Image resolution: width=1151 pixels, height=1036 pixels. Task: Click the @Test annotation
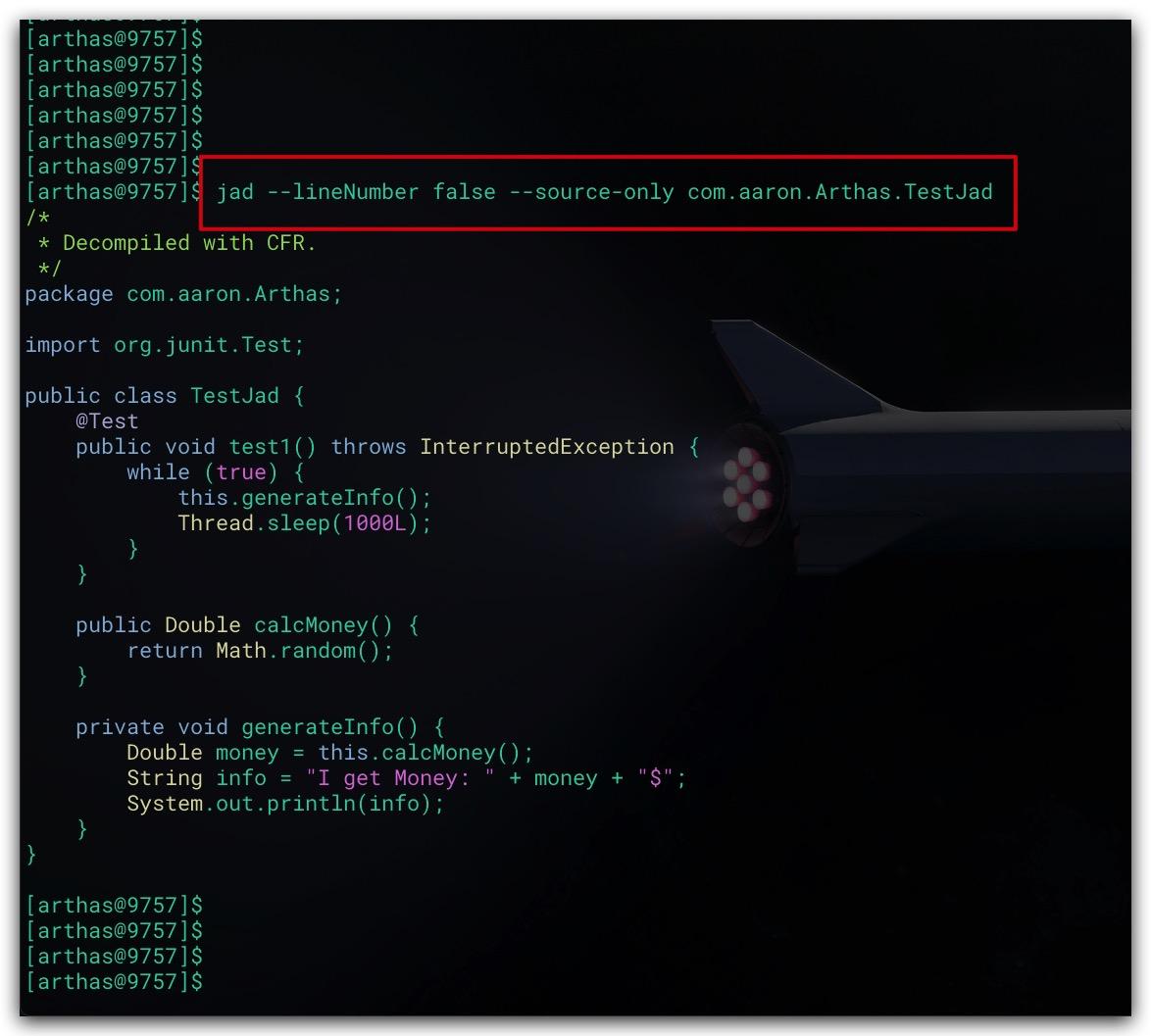pos(107,421)
